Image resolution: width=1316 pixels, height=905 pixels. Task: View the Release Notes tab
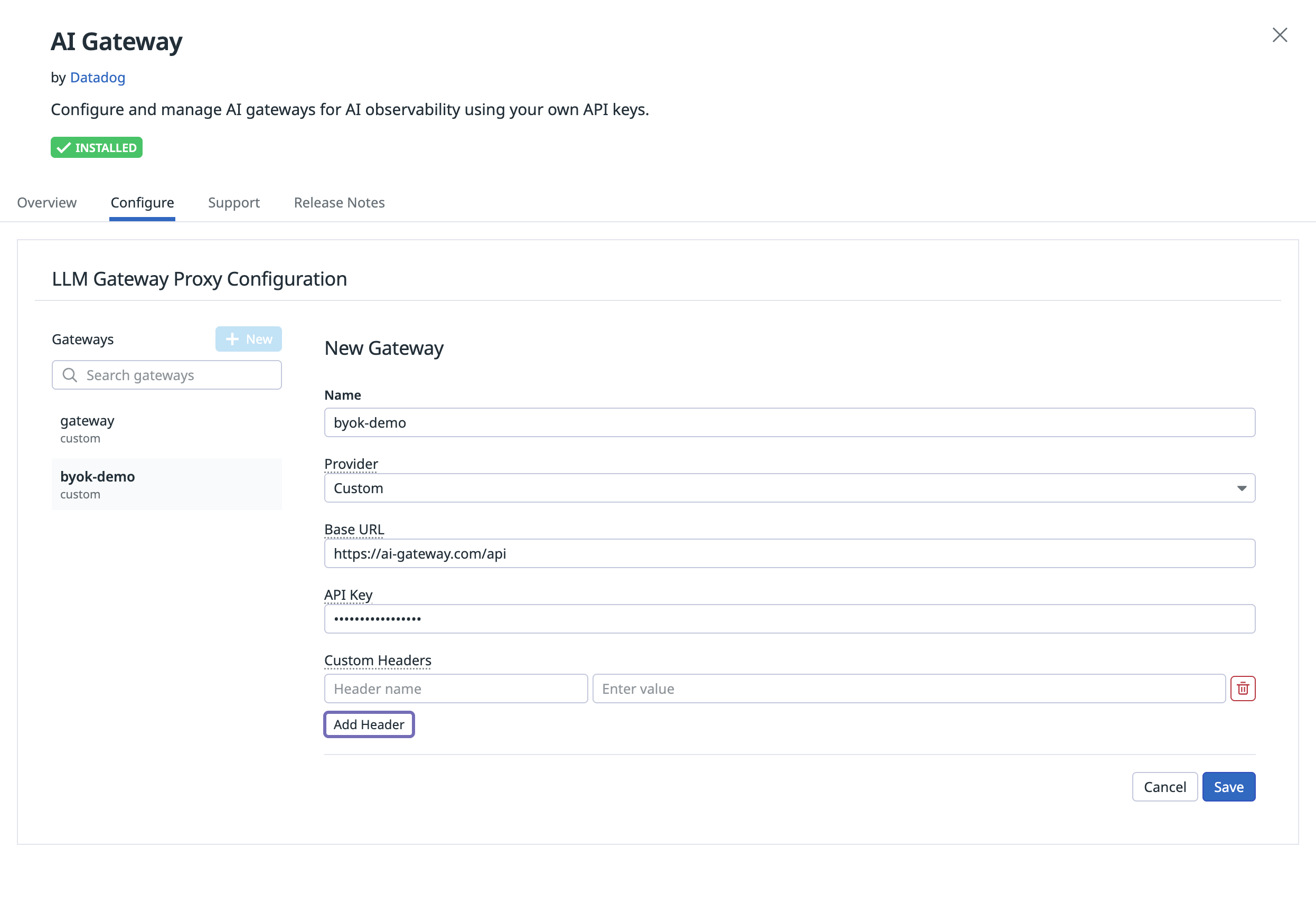click(339, 202)
